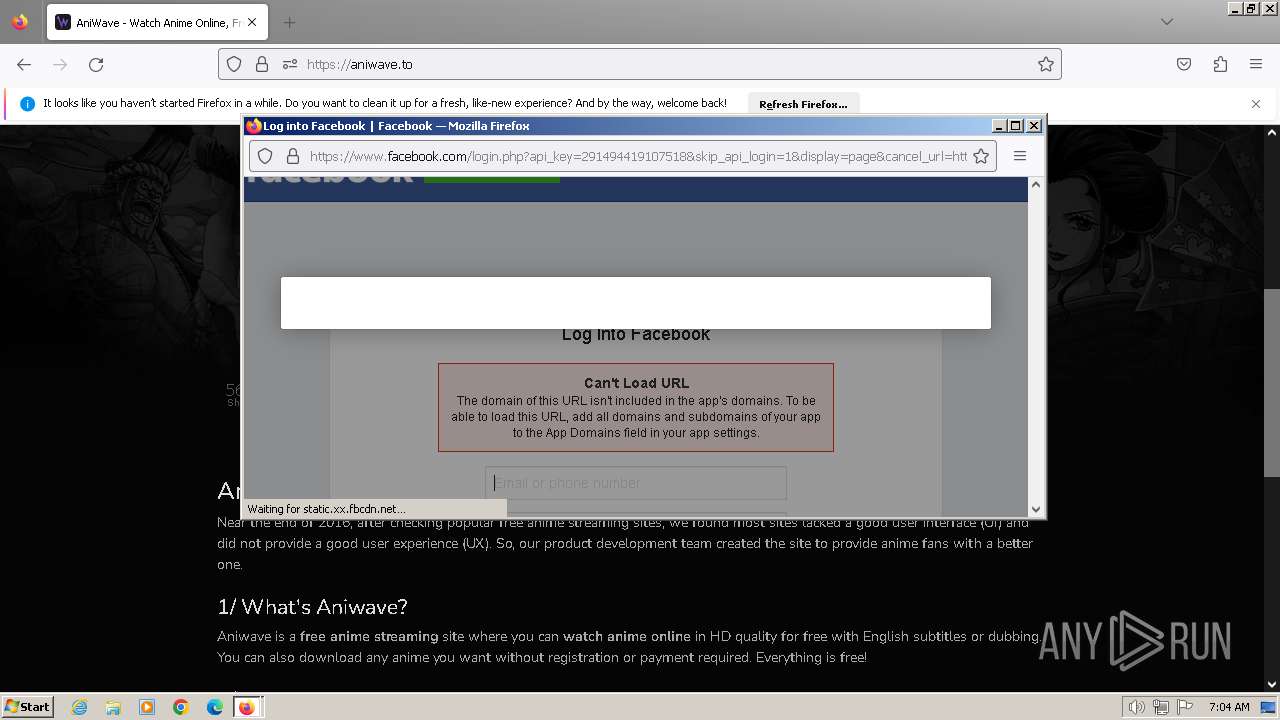
Task: Launch Chrome from taskbar
Action: pos(181,707)
